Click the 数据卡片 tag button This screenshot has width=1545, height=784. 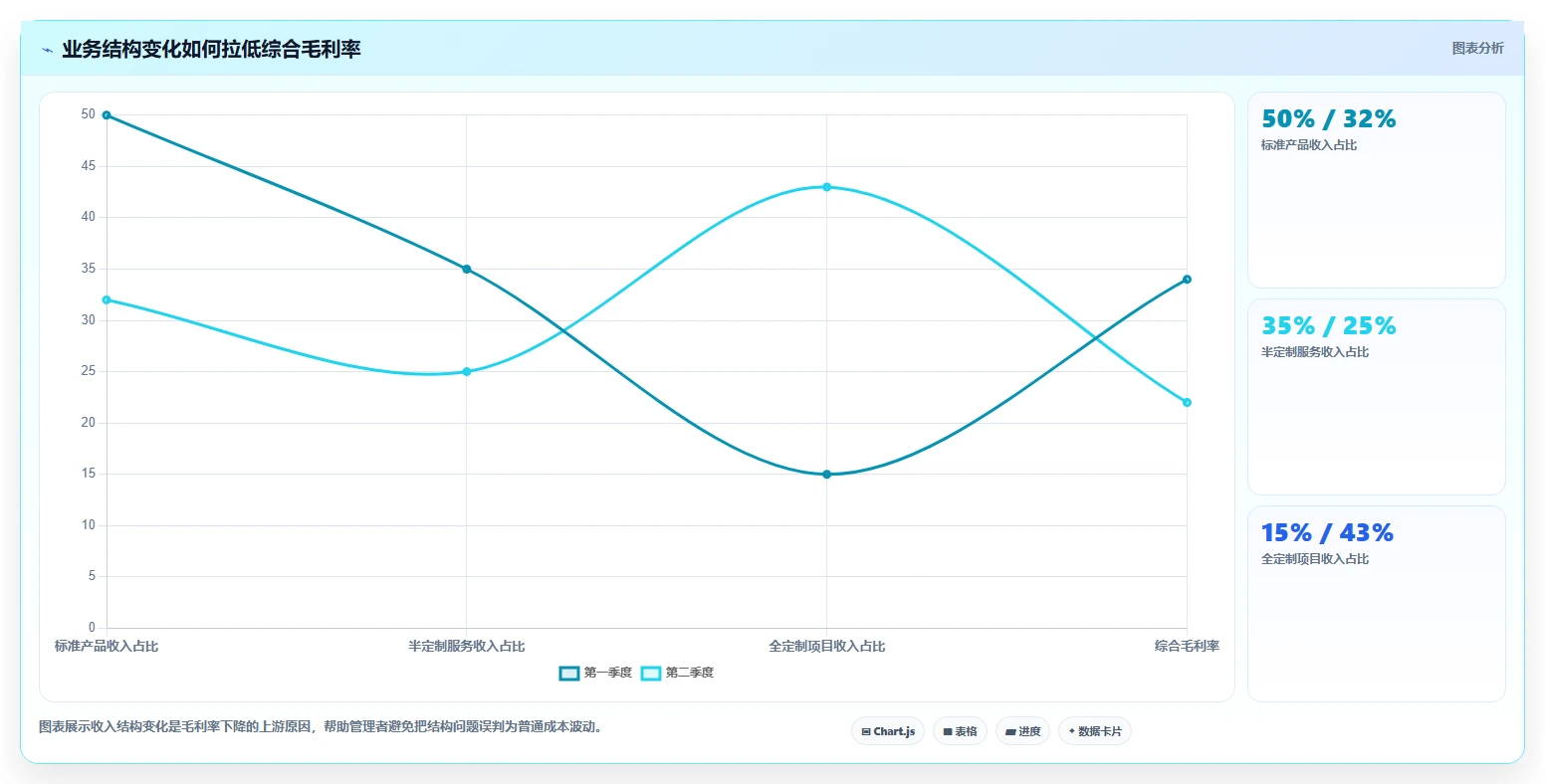1095,731
